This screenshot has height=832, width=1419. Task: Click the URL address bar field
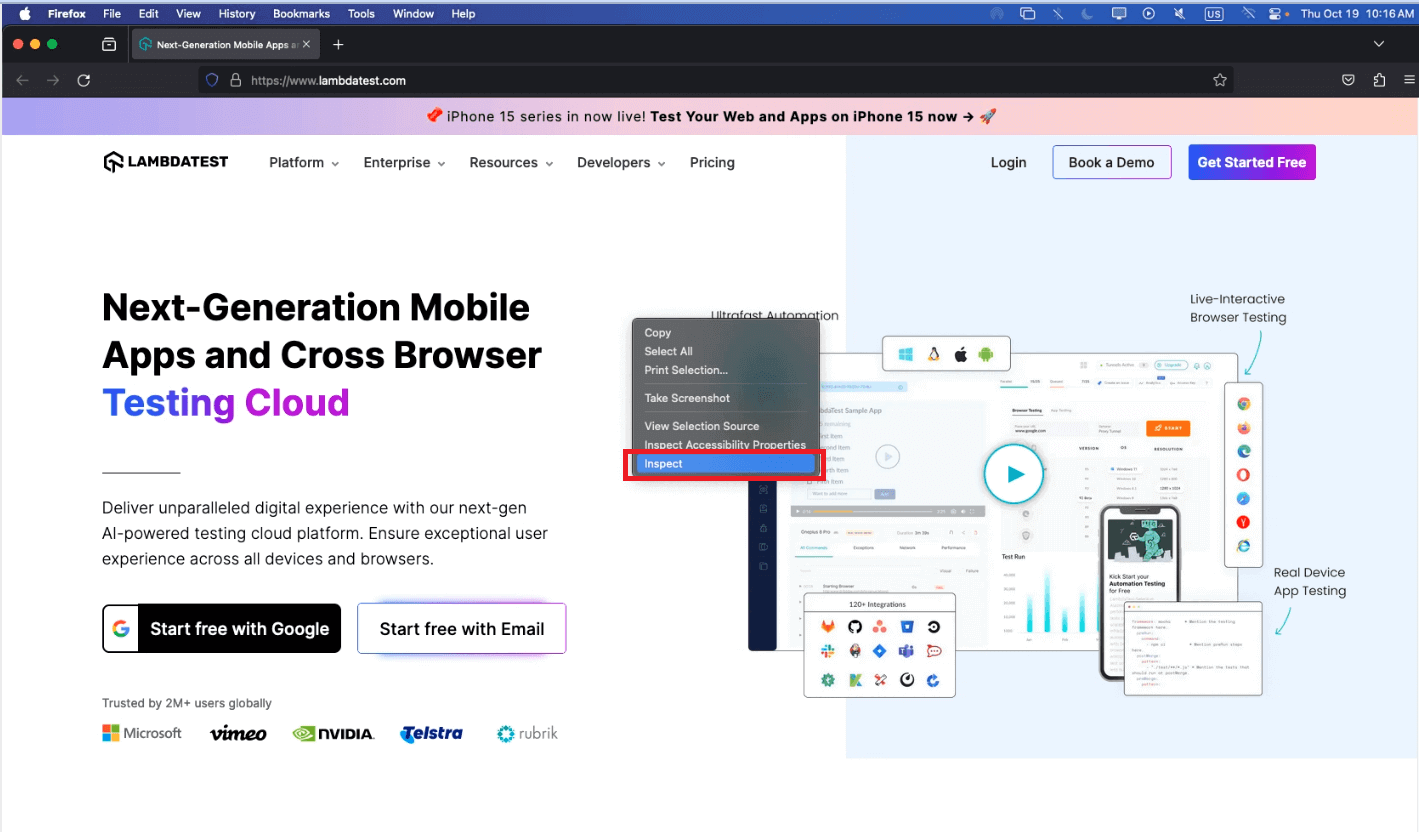pos(700,81)
